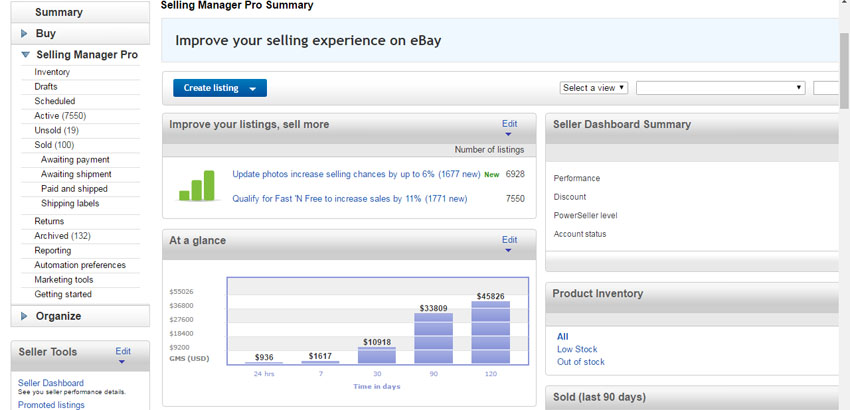
Task: Open the wide empty dropdown beside Select a view
Action: click(720, 88)
